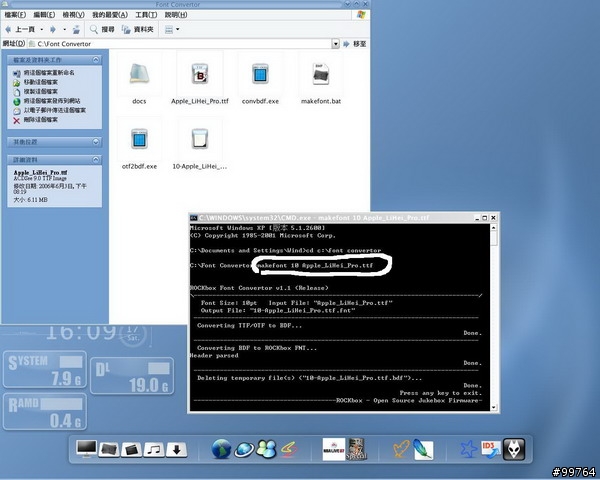The height and width of the screenshot is (480, 600).
Task: Click the CMD window title bar icon
Action: 194,218
